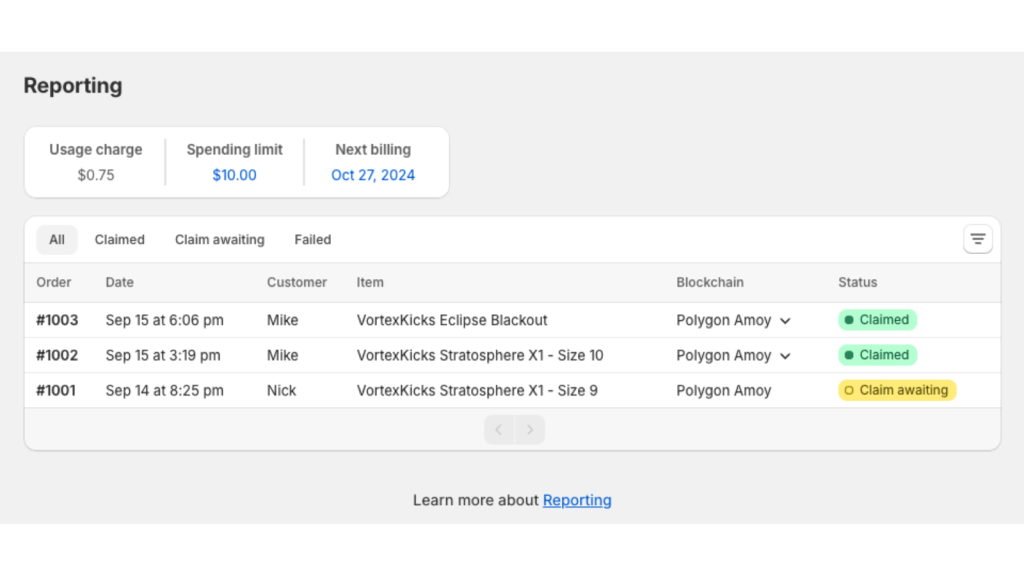The image size is (1024, 576).
Task: Open order #1002
Action: [57, 355]
